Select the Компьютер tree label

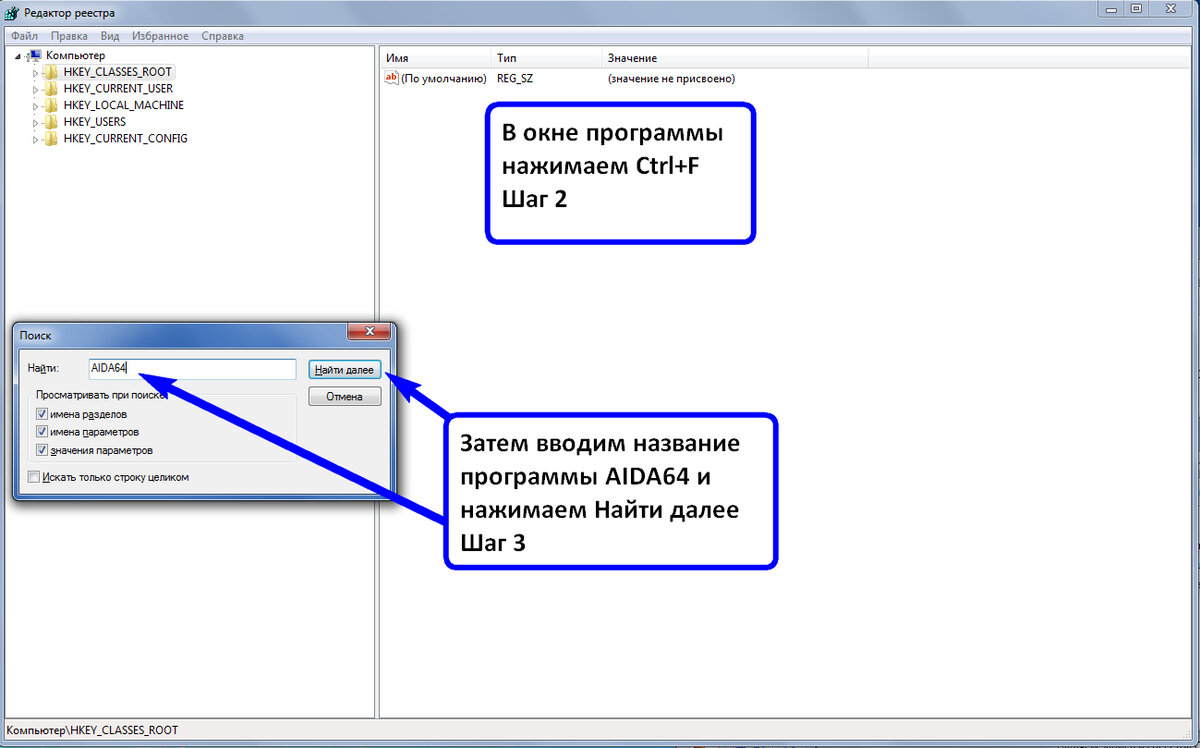[75, 56]
